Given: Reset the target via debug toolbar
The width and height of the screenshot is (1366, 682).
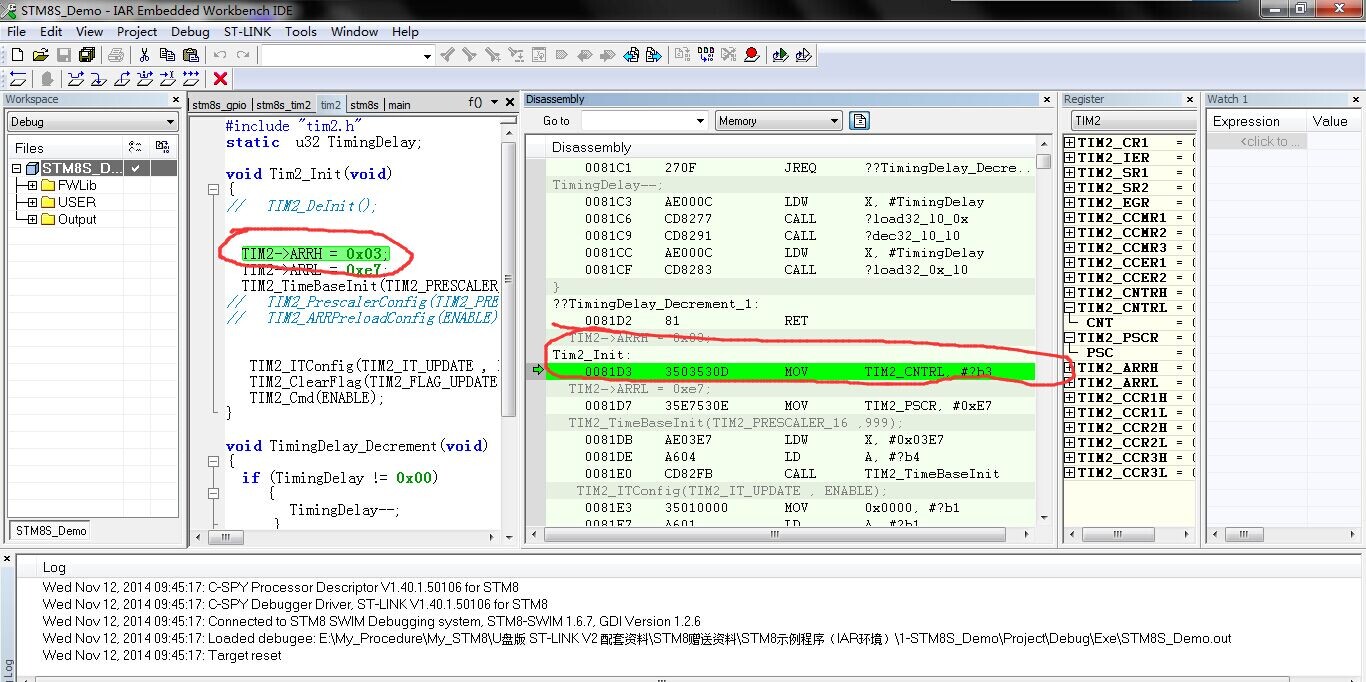Looking at the screenshot, I should pos(17,79).
